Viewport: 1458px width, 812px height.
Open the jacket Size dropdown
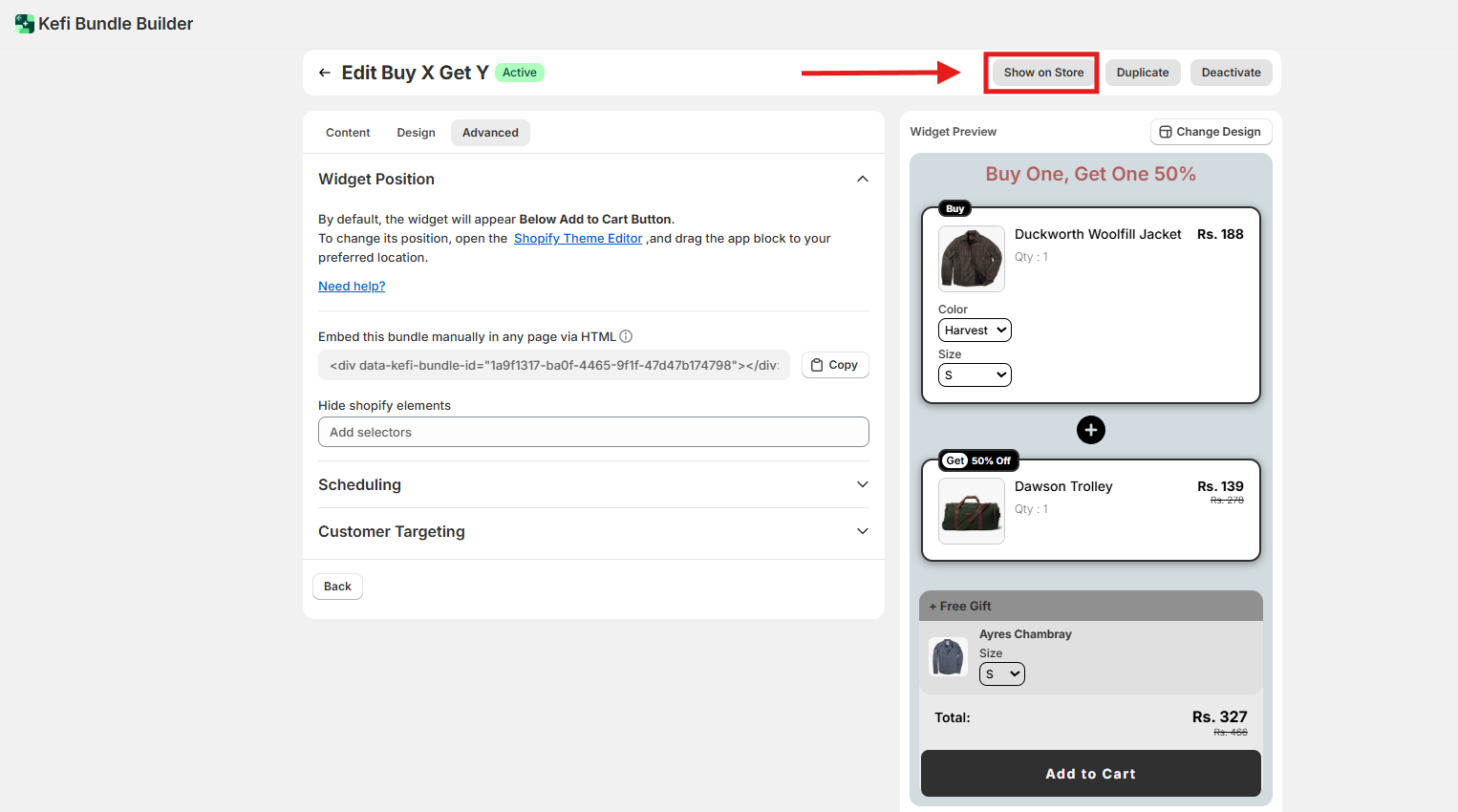point(975,375)
